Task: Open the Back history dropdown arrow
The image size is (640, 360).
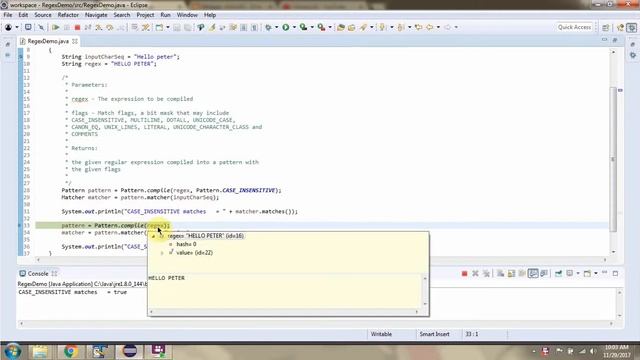Action: pyautogui.click(x=438, y=27)
